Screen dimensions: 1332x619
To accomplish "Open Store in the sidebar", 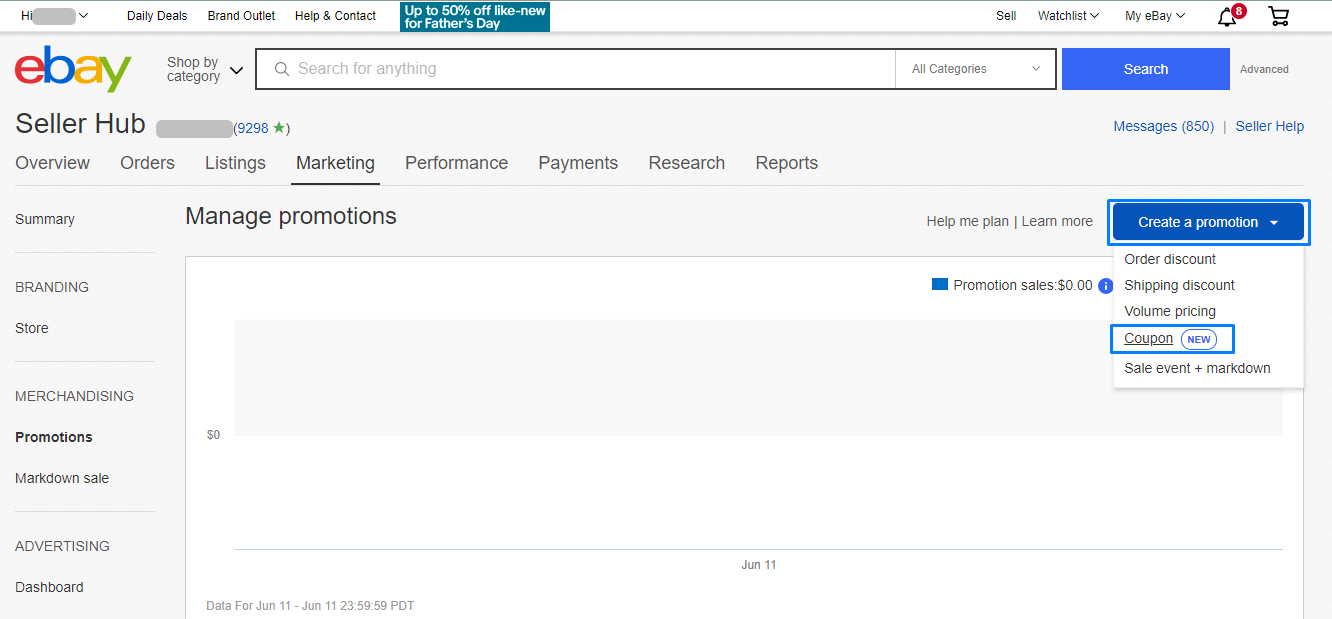I will [x=32, y=328].
